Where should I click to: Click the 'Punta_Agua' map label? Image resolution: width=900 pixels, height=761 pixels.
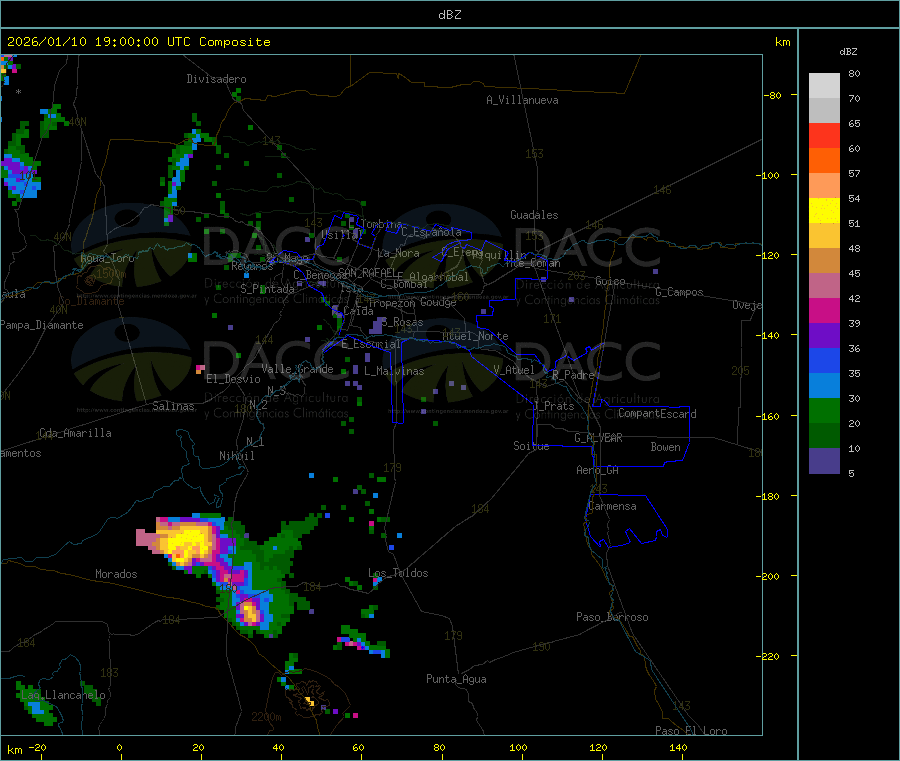point(456,679)
